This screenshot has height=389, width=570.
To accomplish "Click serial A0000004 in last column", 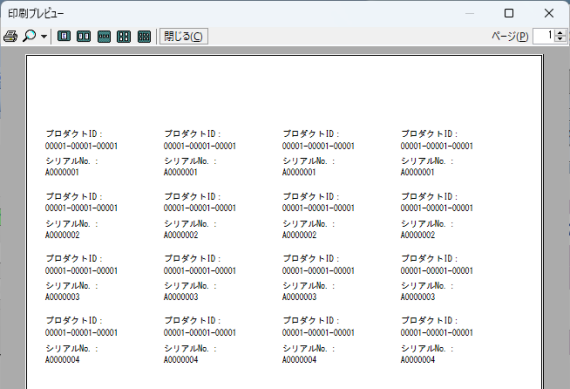I will 418,360.
